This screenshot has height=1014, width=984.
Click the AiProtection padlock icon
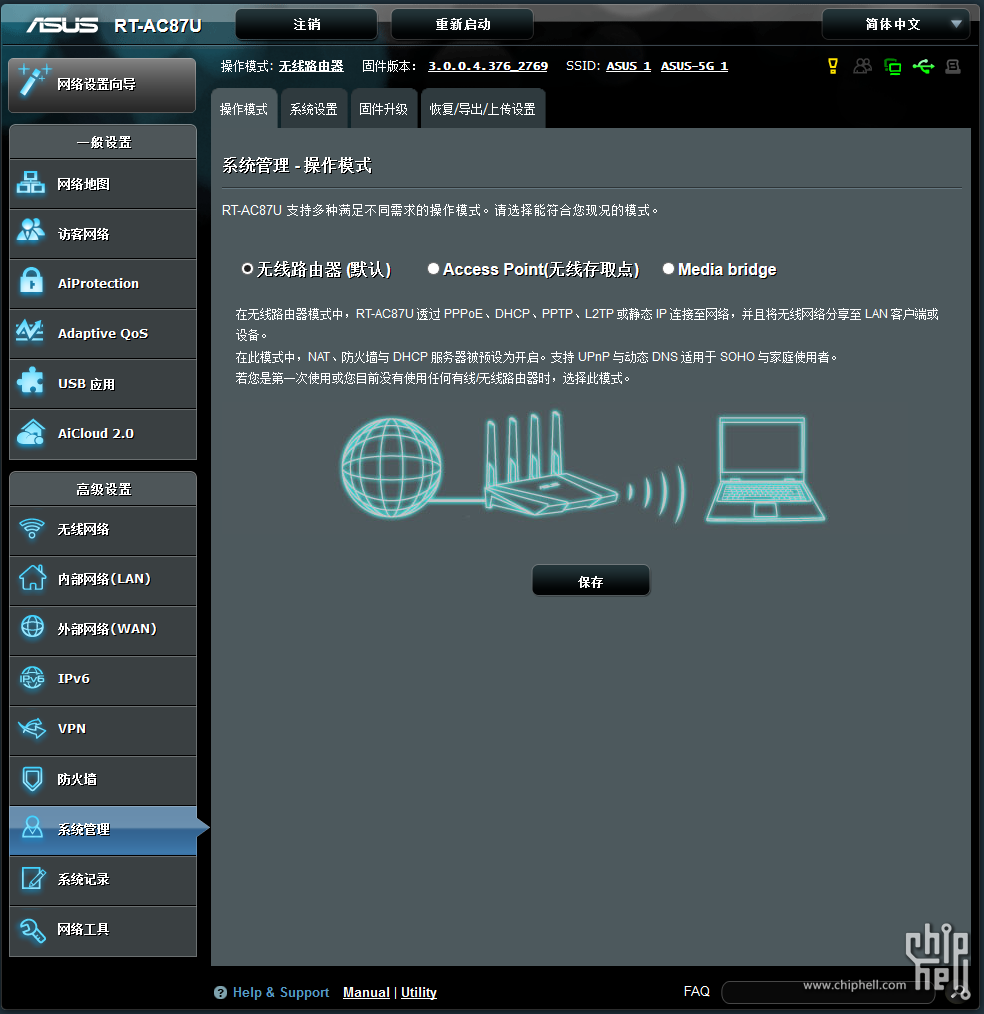30,281
